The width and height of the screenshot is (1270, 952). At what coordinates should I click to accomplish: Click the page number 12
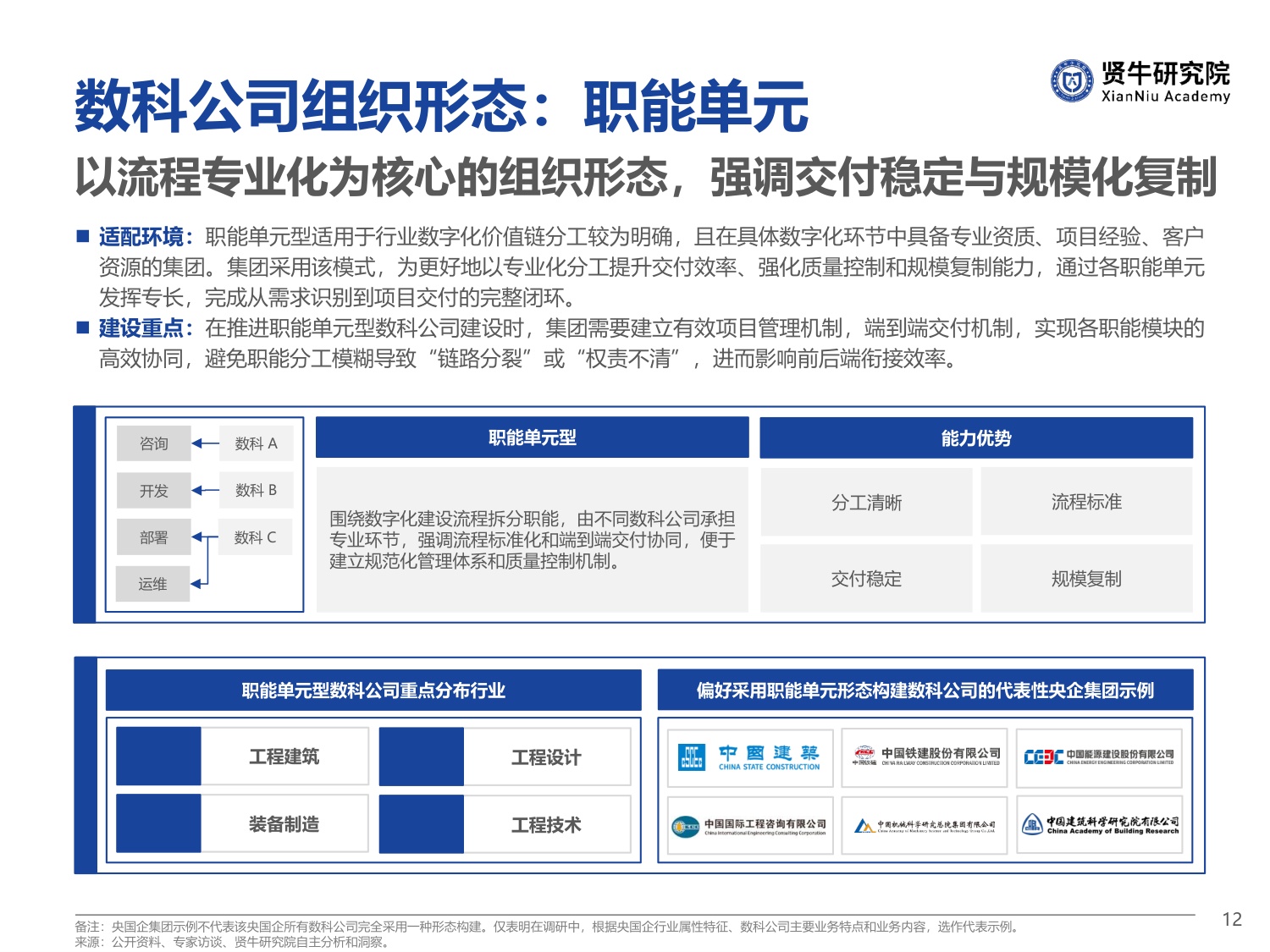(1232, 920)
